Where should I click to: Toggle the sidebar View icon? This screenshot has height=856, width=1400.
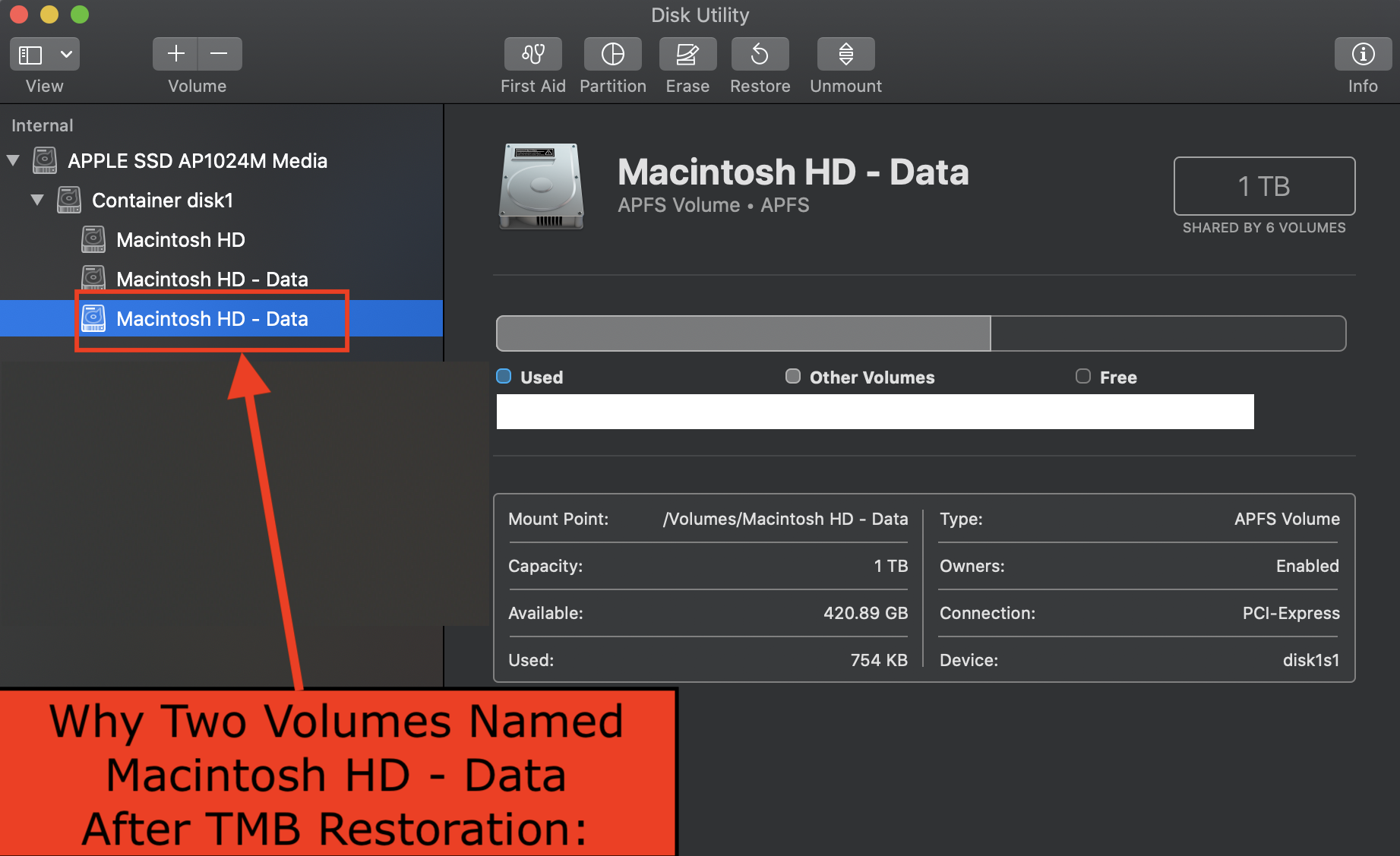click(30, 55)
